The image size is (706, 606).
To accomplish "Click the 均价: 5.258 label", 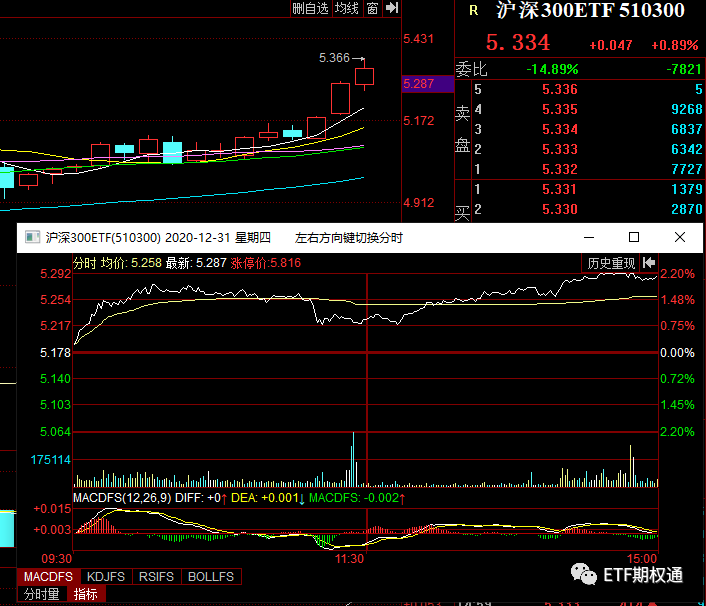I will click(131, 263).
